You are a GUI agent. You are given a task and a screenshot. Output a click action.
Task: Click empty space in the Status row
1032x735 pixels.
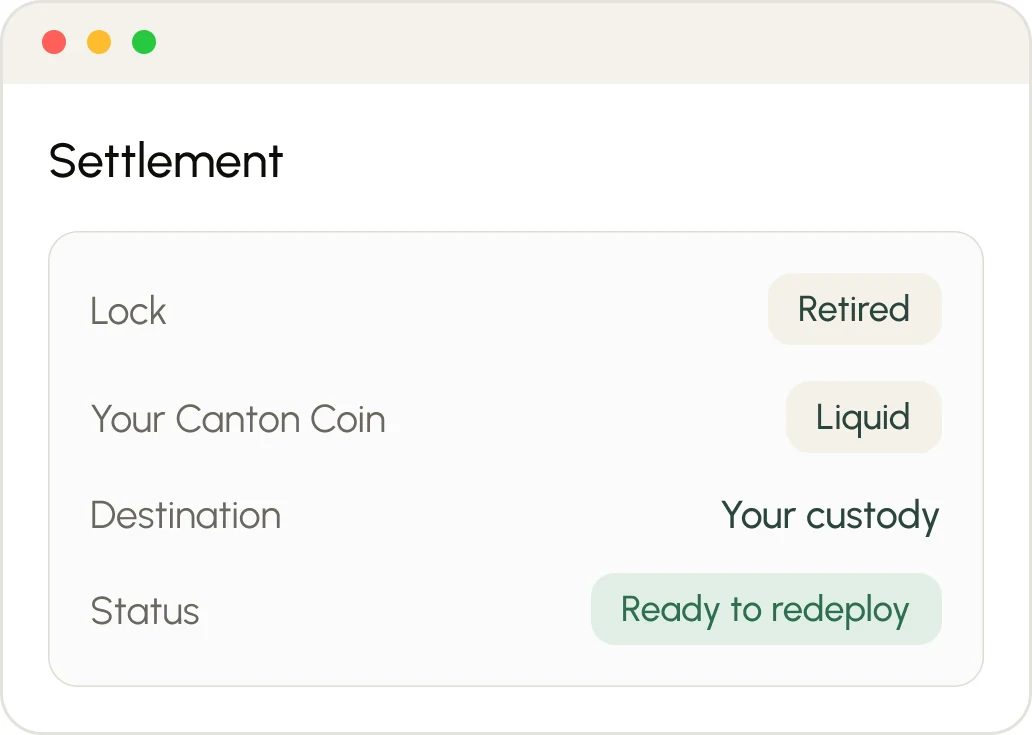tap(395, 611)
